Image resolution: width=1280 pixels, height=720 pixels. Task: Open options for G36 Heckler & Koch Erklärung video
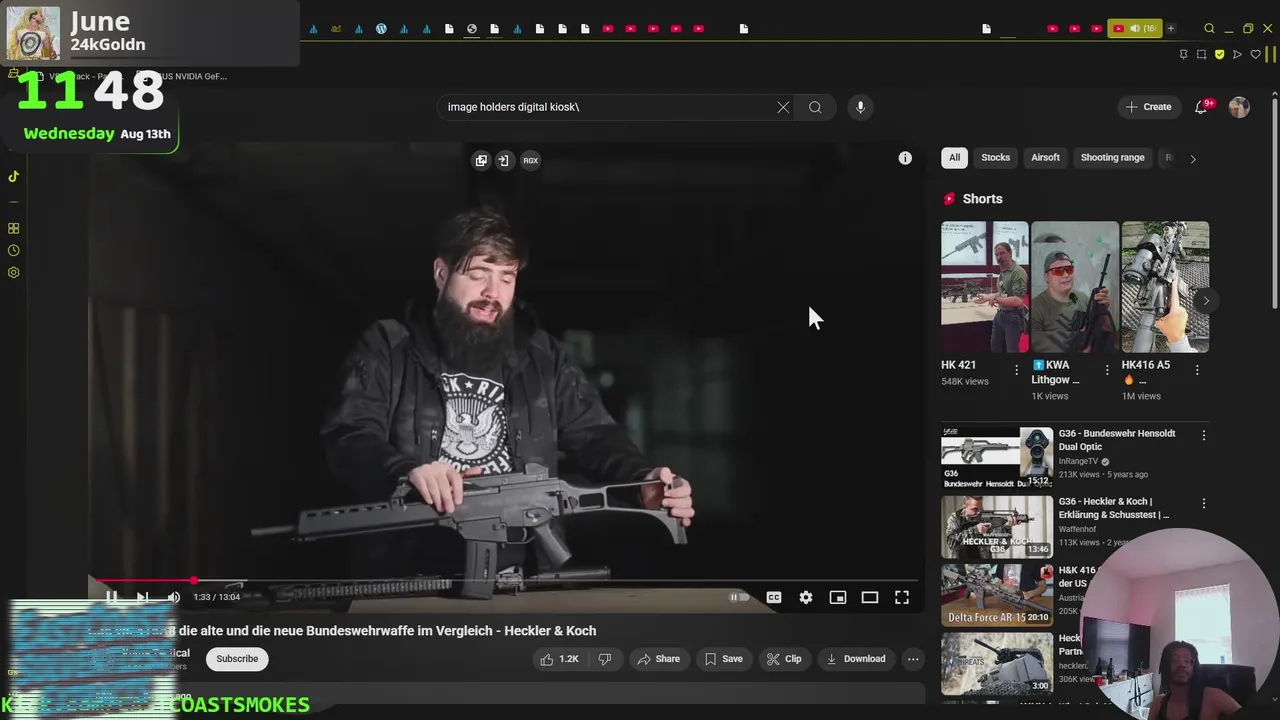[x=1204, y=503]
